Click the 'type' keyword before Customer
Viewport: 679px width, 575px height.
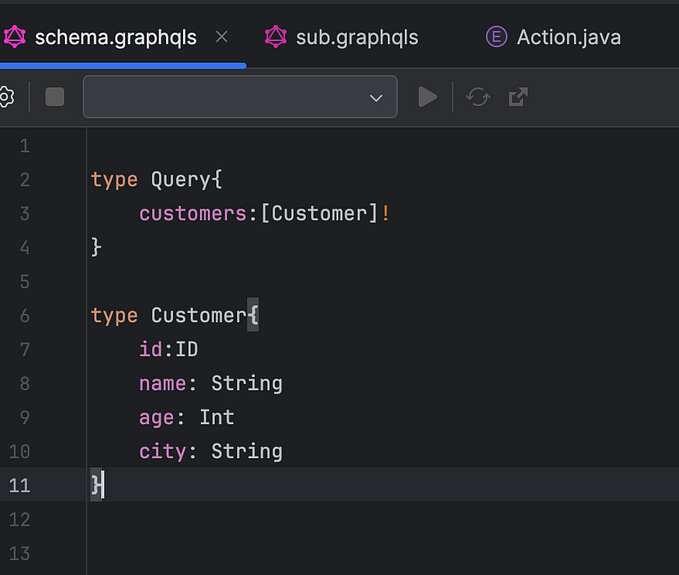coord(114,316)
